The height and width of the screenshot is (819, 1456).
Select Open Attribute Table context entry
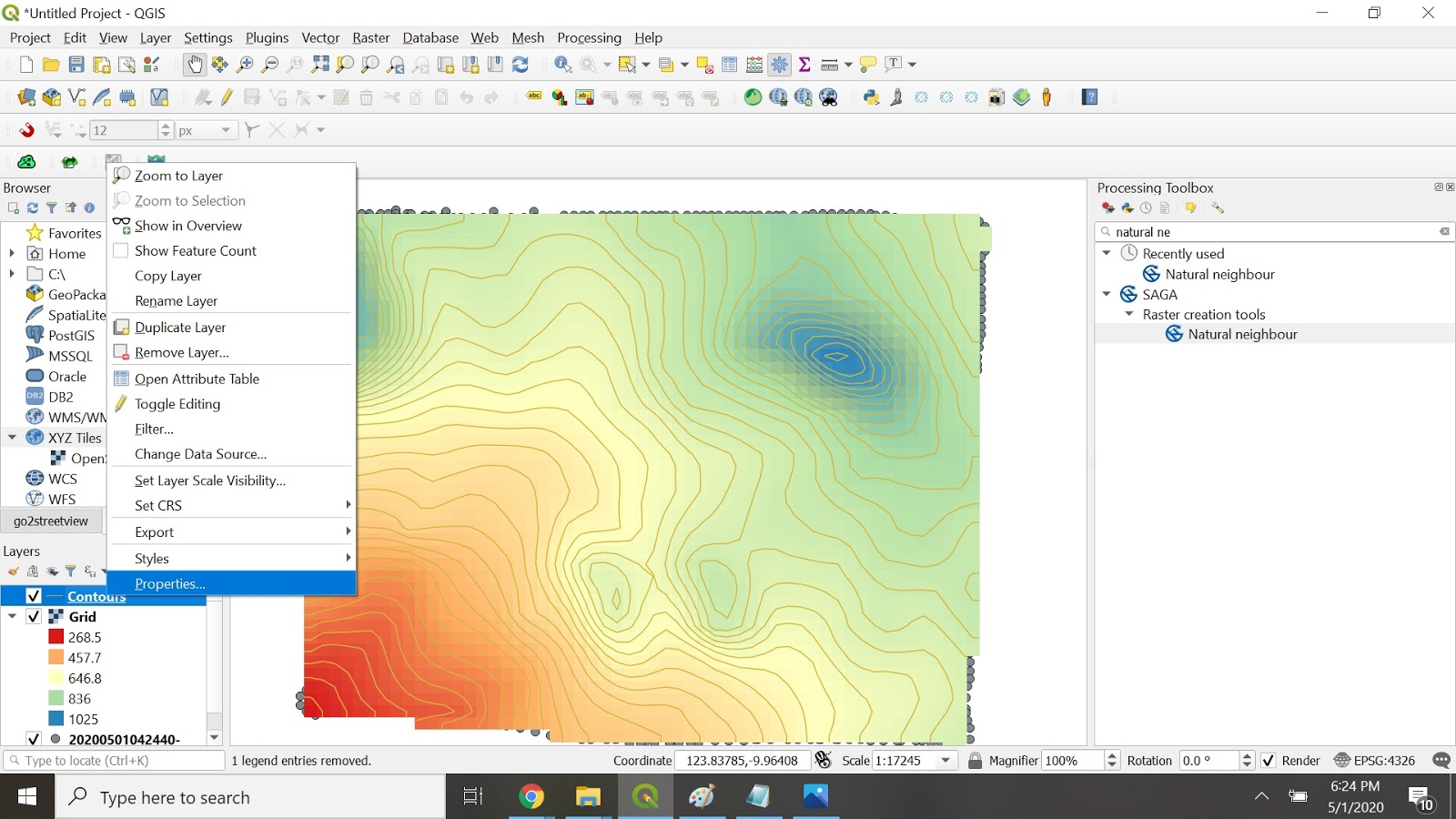pos(196,379)
